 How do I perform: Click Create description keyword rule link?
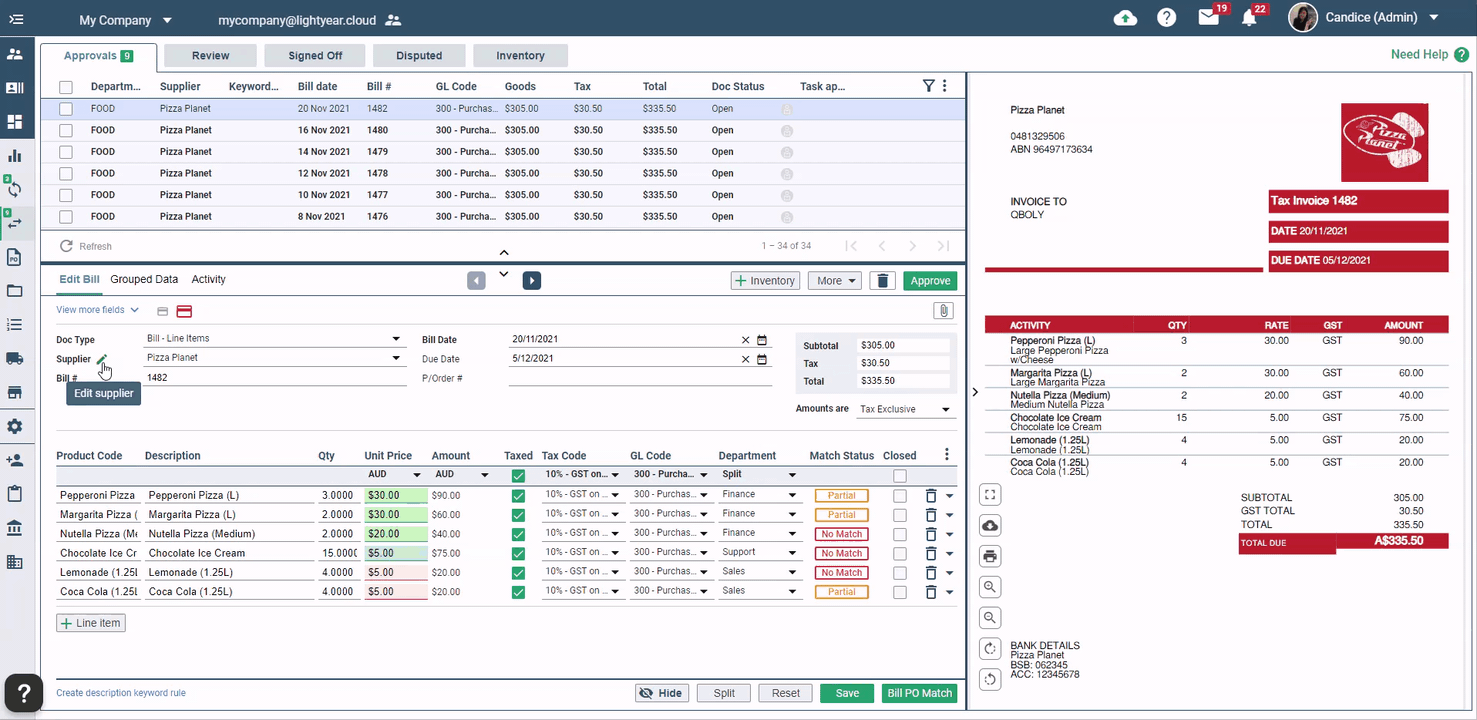coord(121,693)
